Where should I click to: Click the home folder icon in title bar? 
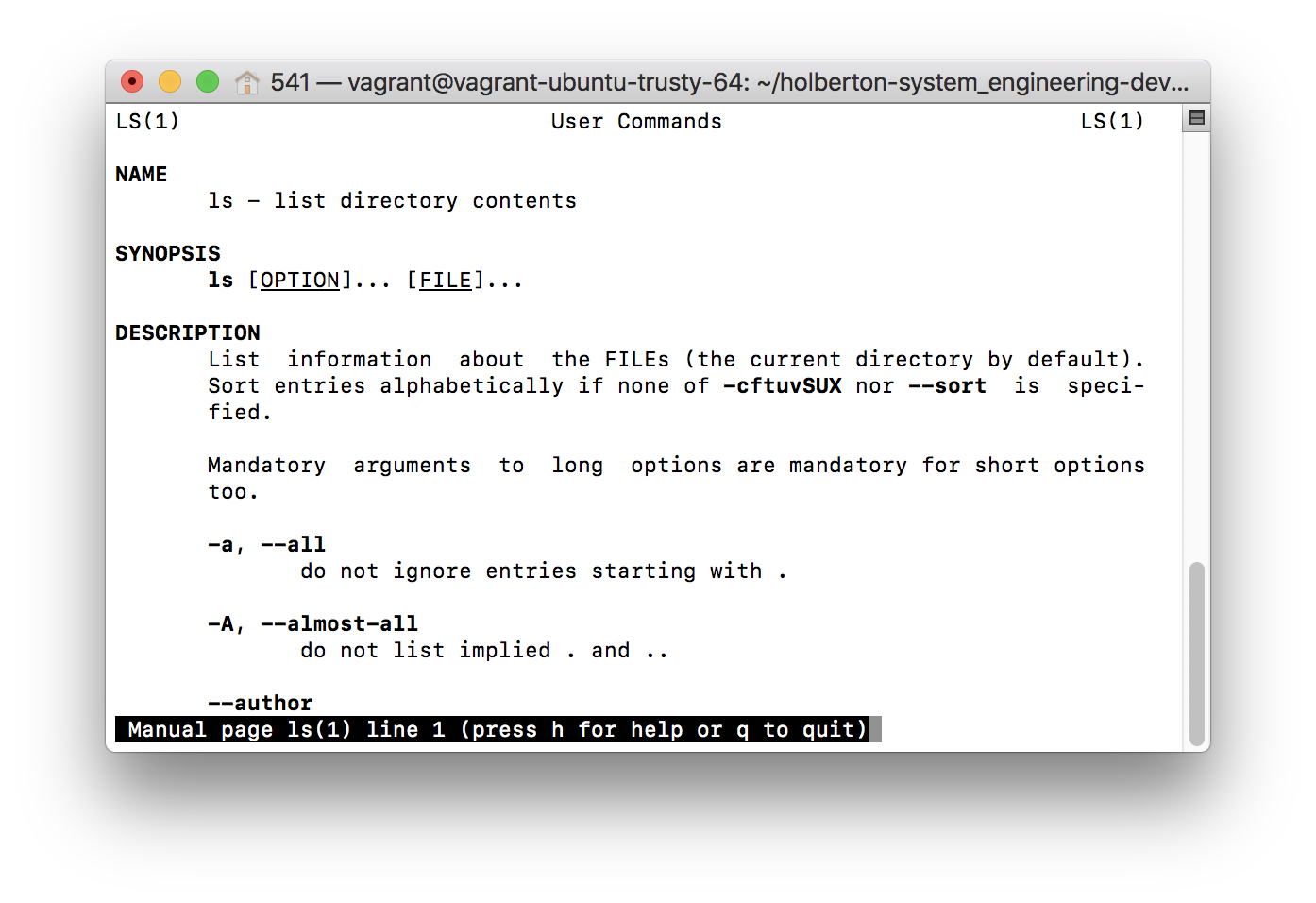click(x=246, y=82)
